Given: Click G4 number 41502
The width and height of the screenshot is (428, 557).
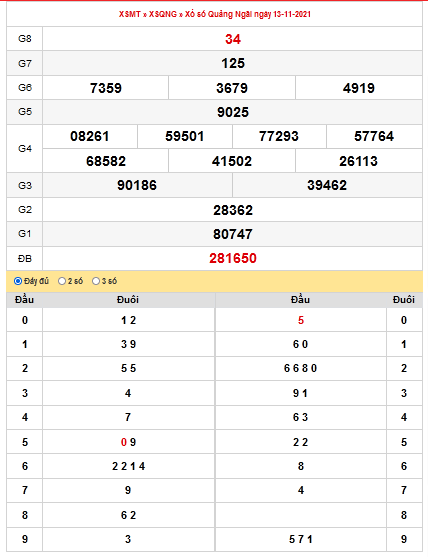Looking at the screenshot, I should coord(232,161).
